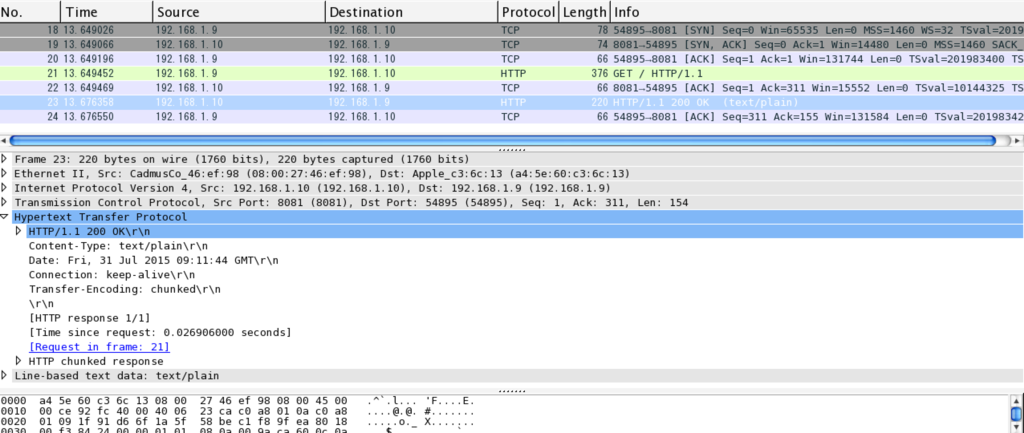Expand the Ethernet II tree node
1024x433 pixels.
(x=5, y=173)
